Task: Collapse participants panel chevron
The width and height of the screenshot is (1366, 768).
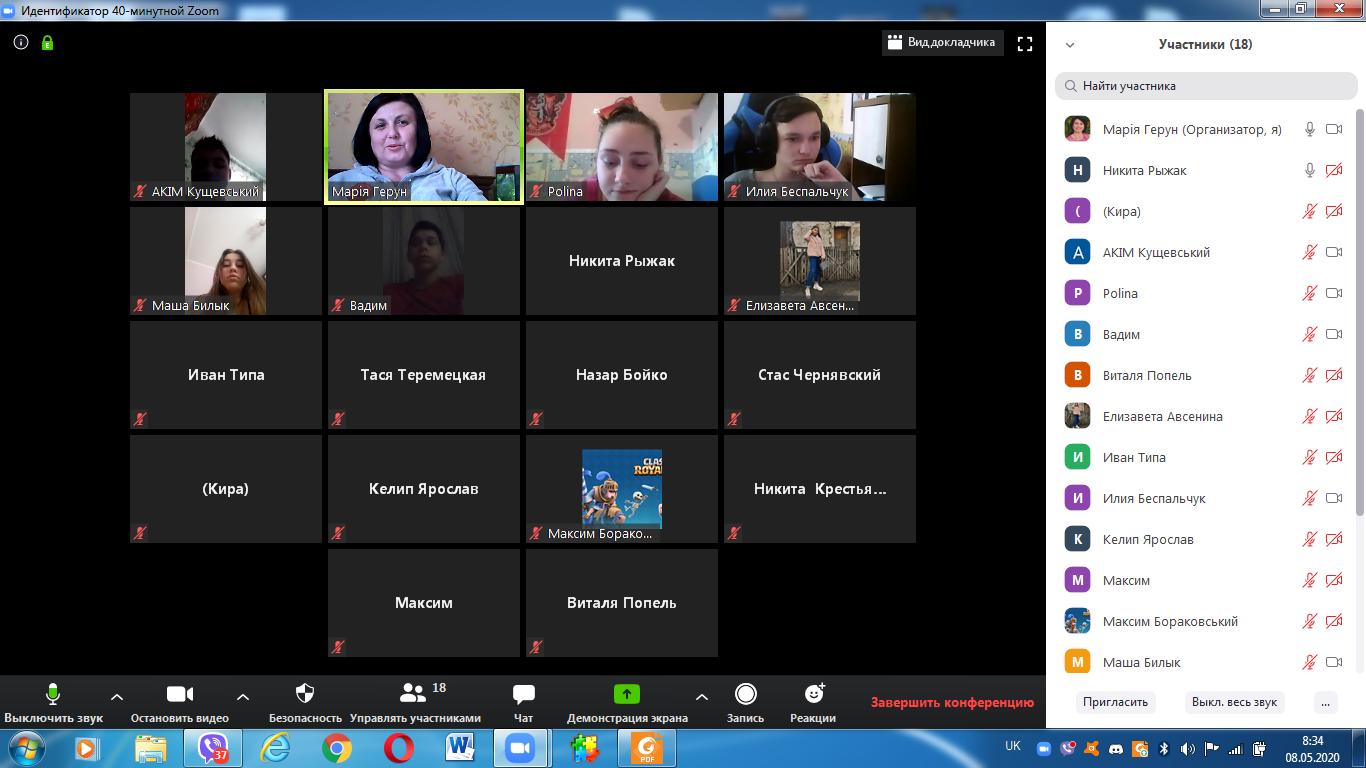Action: click(1070, 45)
